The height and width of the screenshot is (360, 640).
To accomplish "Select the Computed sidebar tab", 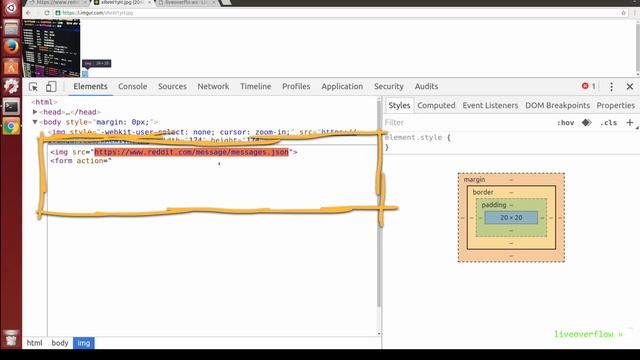I will tap(436, 105).
